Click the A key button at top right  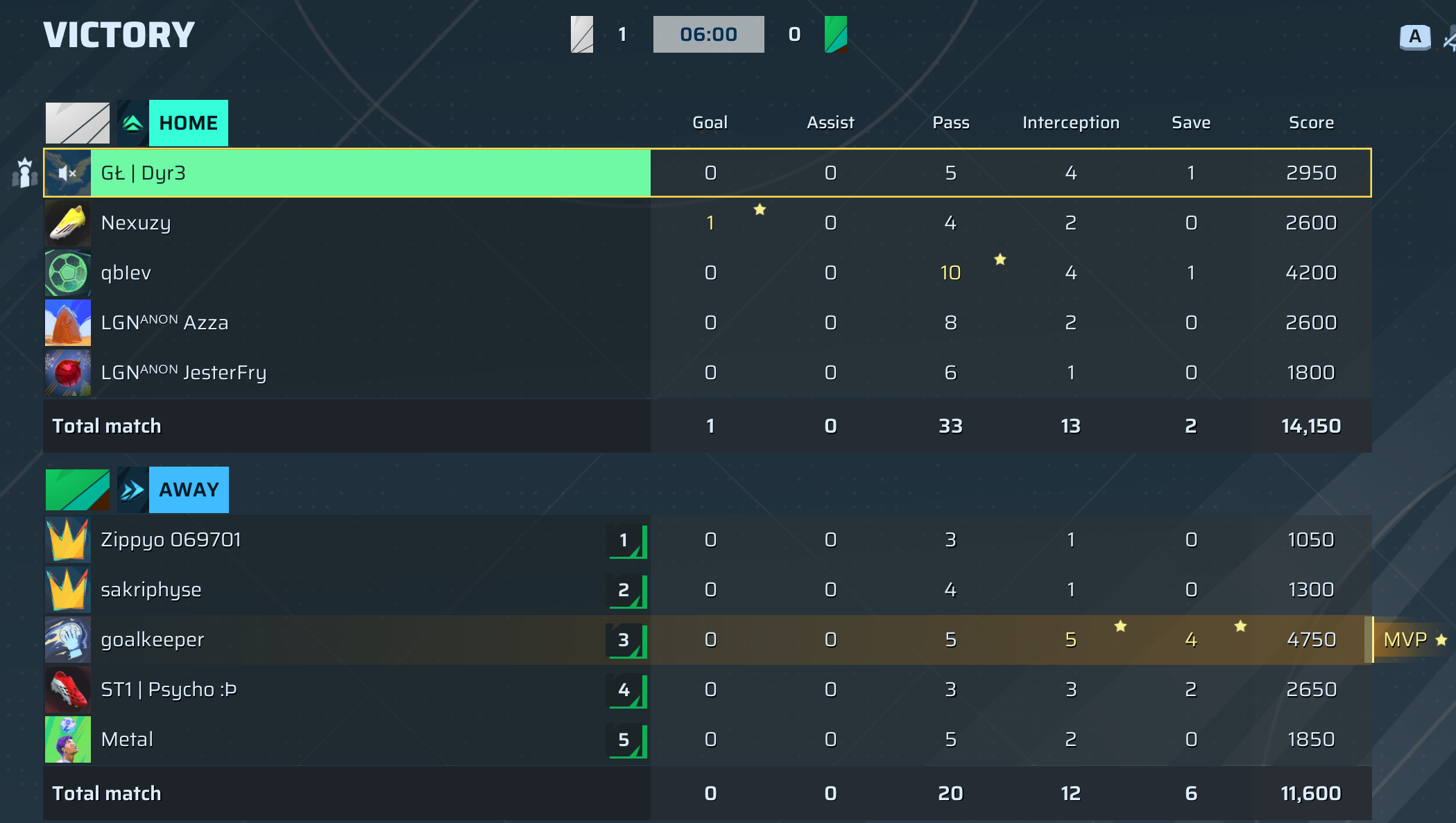(x=1414, y=37)
